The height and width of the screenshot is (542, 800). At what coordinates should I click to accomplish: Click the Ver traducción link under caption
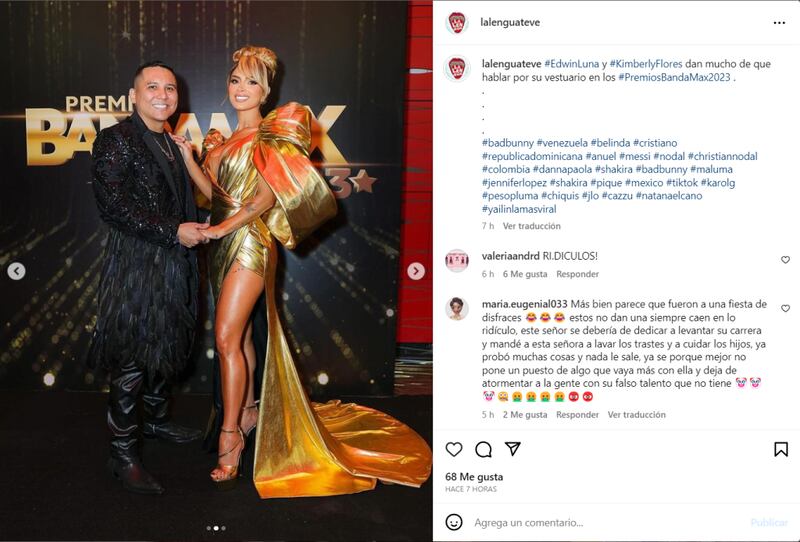point(532,226)
